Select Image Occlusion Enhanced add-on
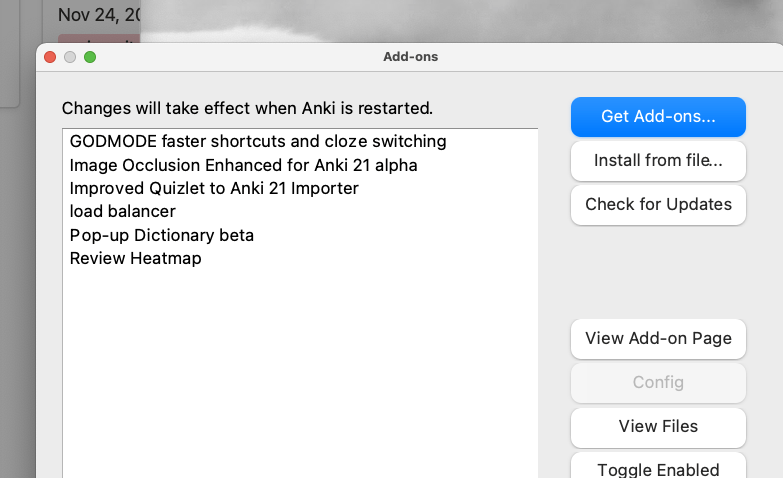783x478 pixels. [x=243, y=164]
